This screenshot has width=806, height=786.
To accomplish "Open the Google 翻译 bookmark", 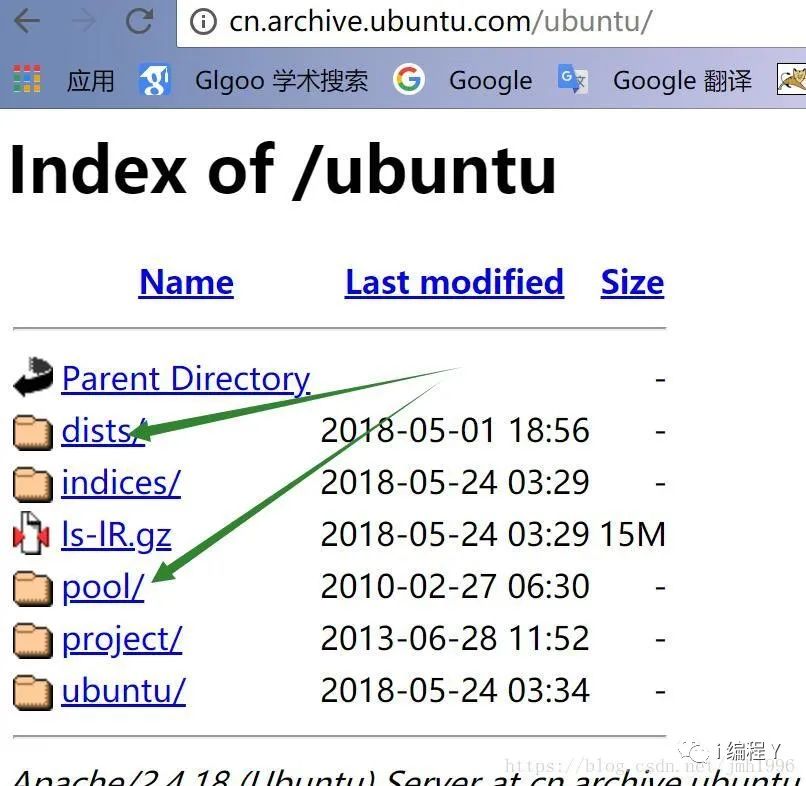I will coord(682,81).
